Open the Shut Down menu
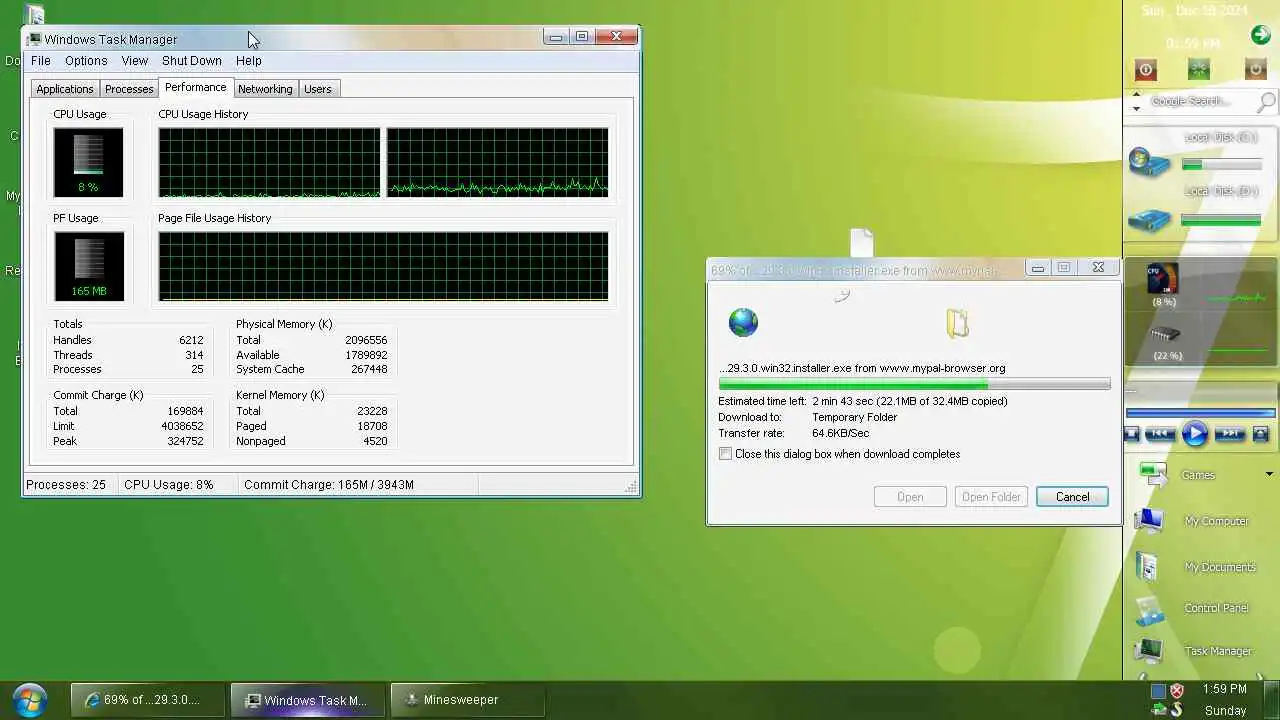 pyautogui.click(x=192, y=61)
